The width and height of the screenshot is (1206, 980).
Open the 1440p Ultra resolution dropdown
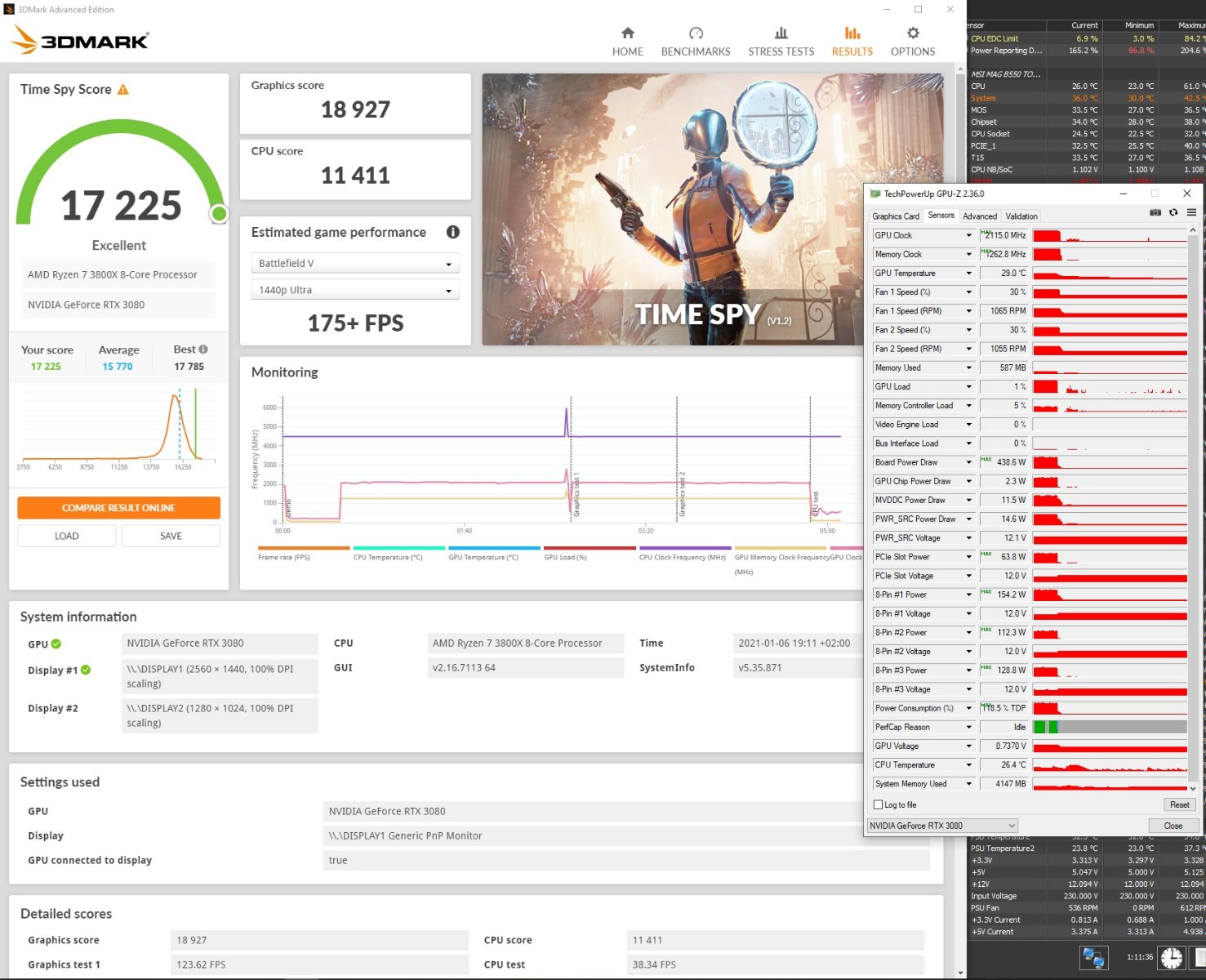point(355,290)
